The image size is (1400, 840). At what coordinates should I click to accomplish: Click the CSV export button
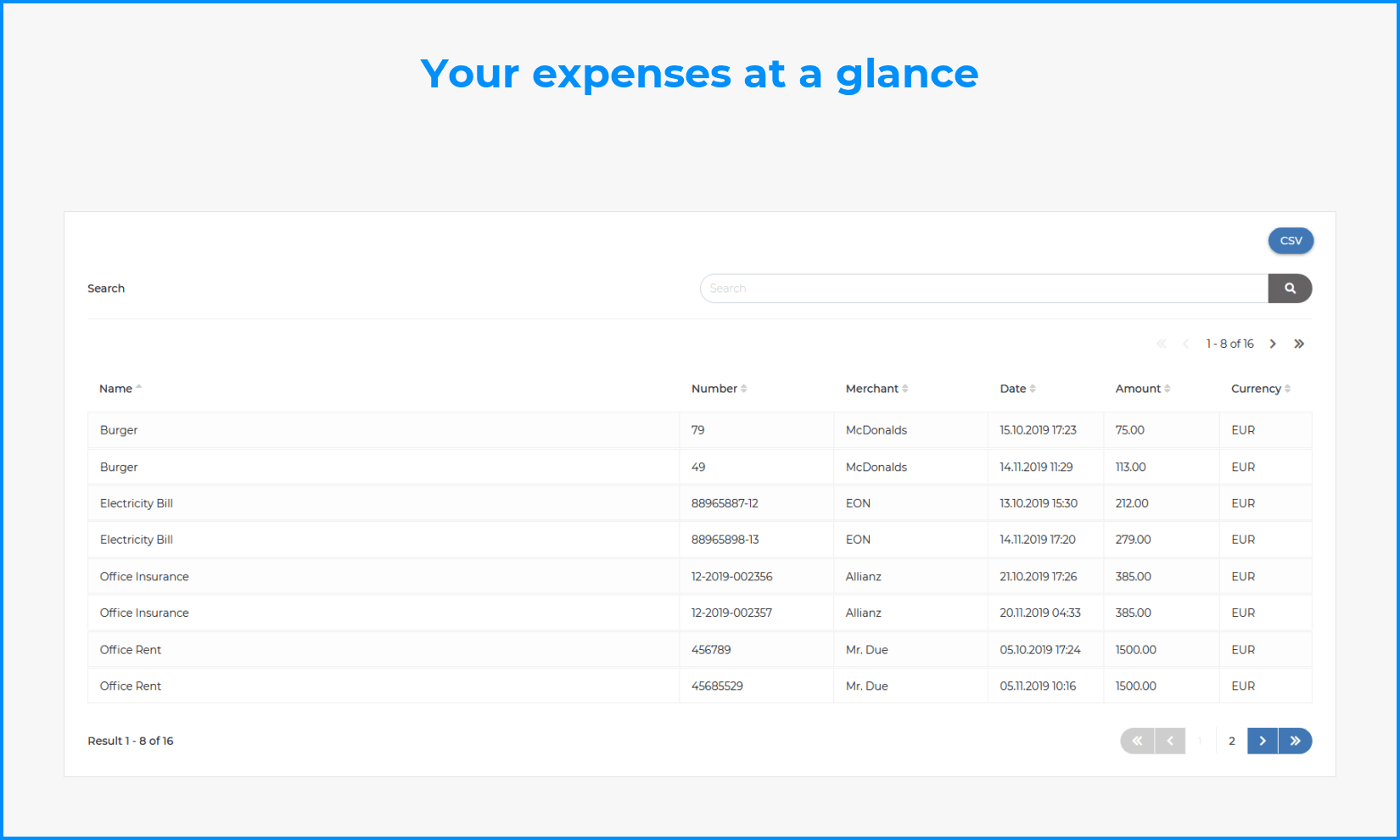(x=1291, y=241)
